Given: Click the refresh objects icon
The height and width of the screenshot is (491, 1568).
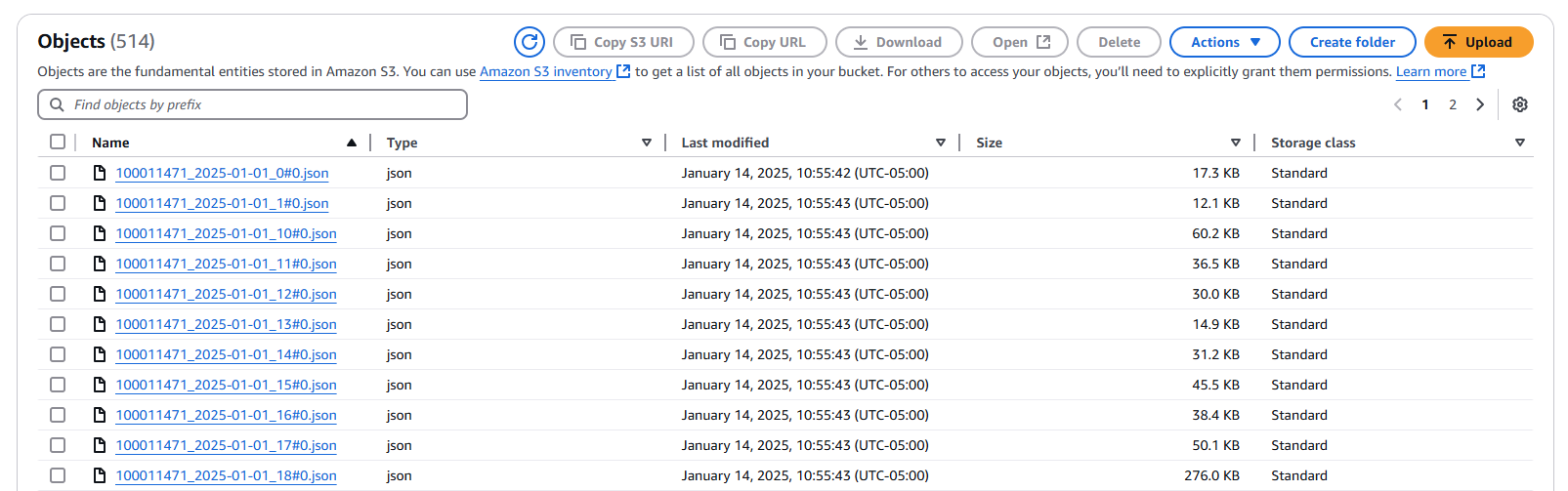Looking at the screenshot, I should (530, 42).
